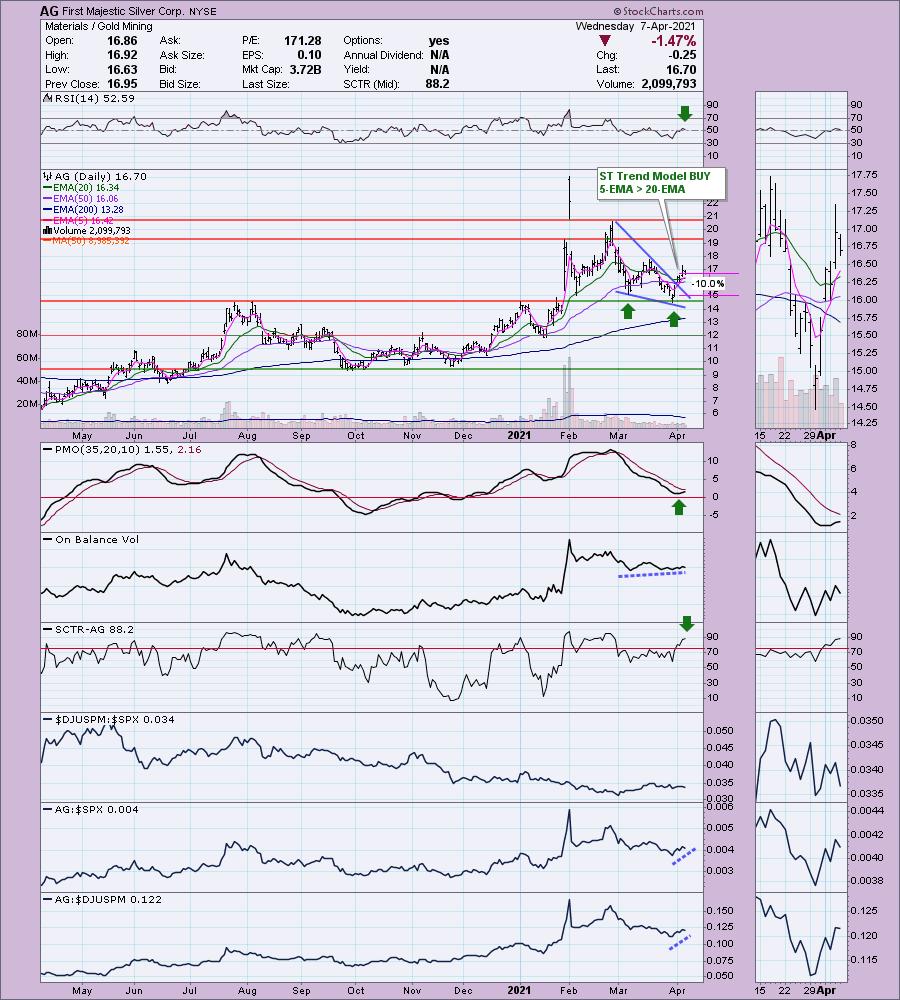Click the Last value 16.70 in header

681,70
